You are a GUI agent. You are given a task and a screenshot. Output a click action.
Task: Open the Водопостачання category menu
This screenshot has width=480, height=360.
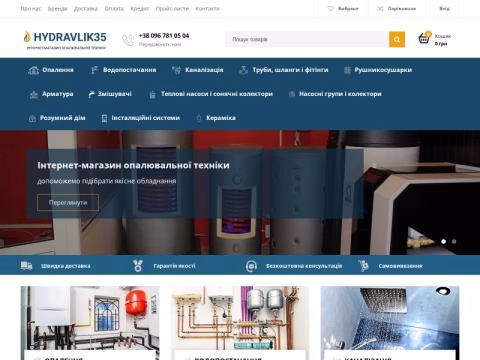(129, 70)
